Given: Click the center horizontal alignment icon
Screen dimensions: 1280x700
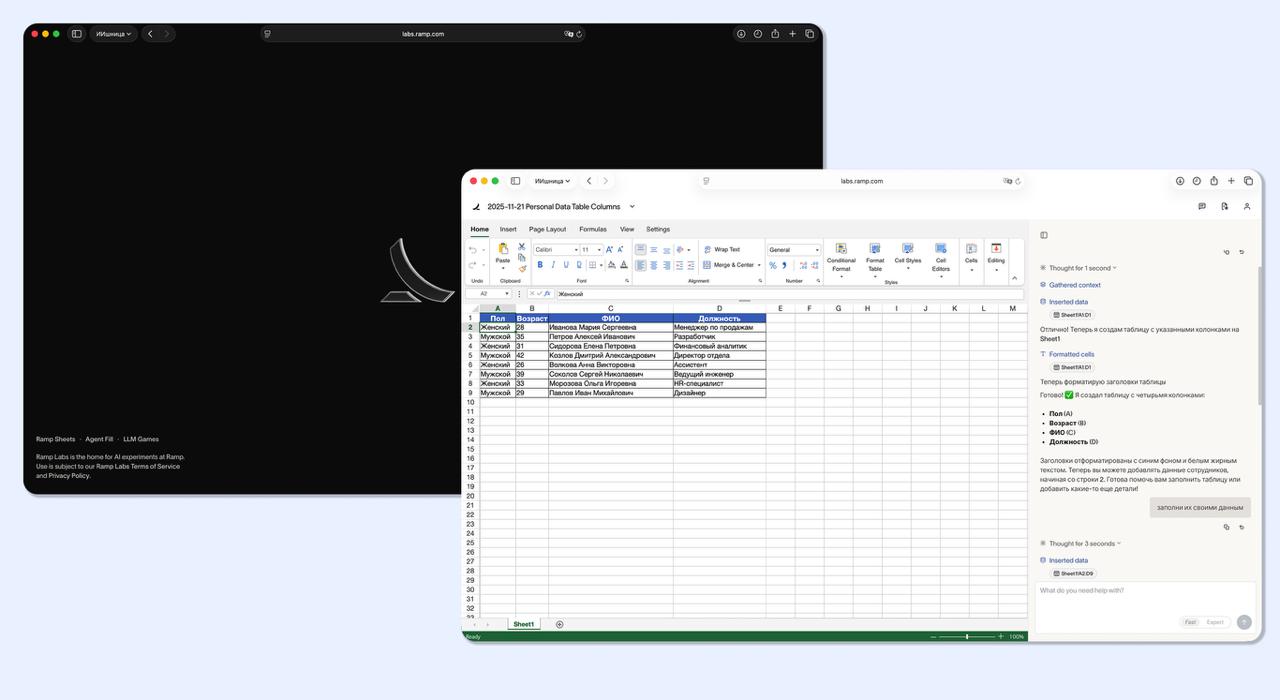Looking at the screenshot, I should (653, 265).
